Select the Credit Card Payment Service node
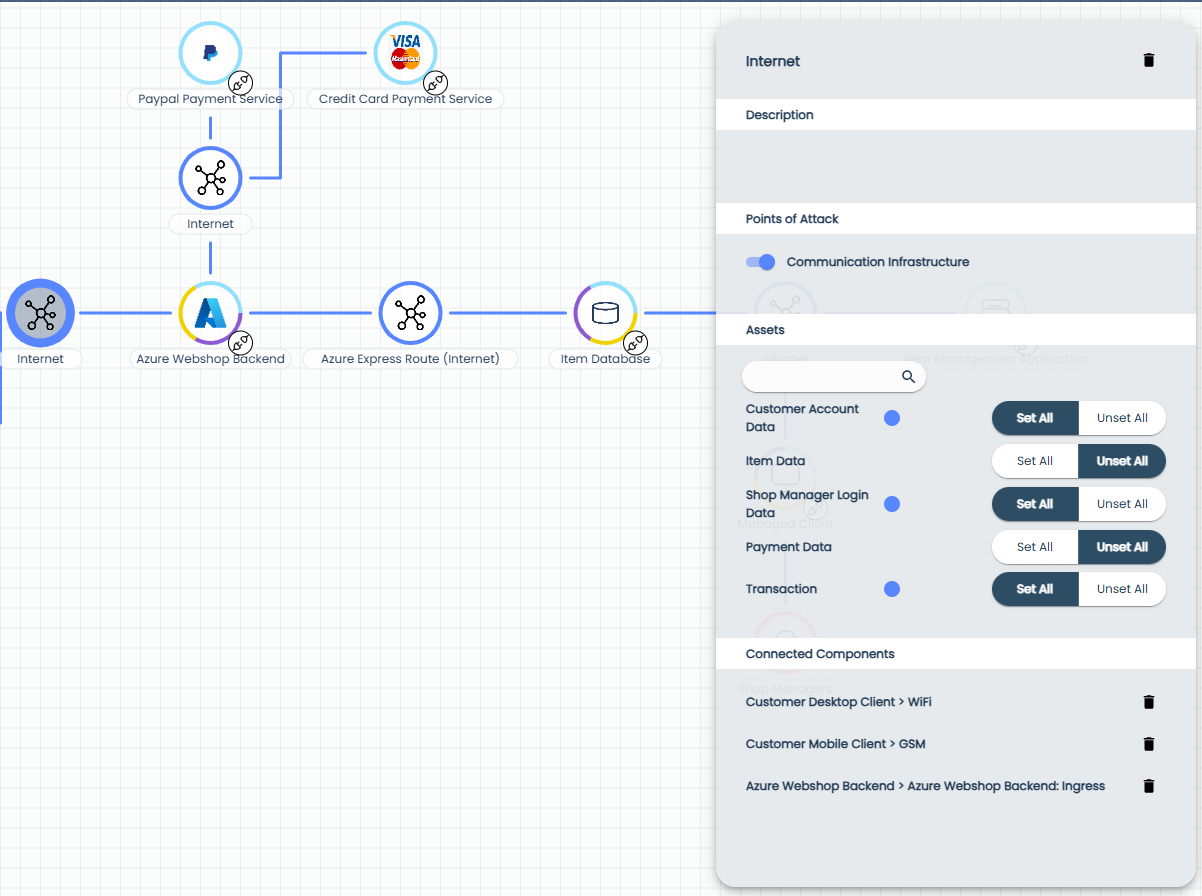This screenshot has height=896, width=1202. (x=405, y=52)
